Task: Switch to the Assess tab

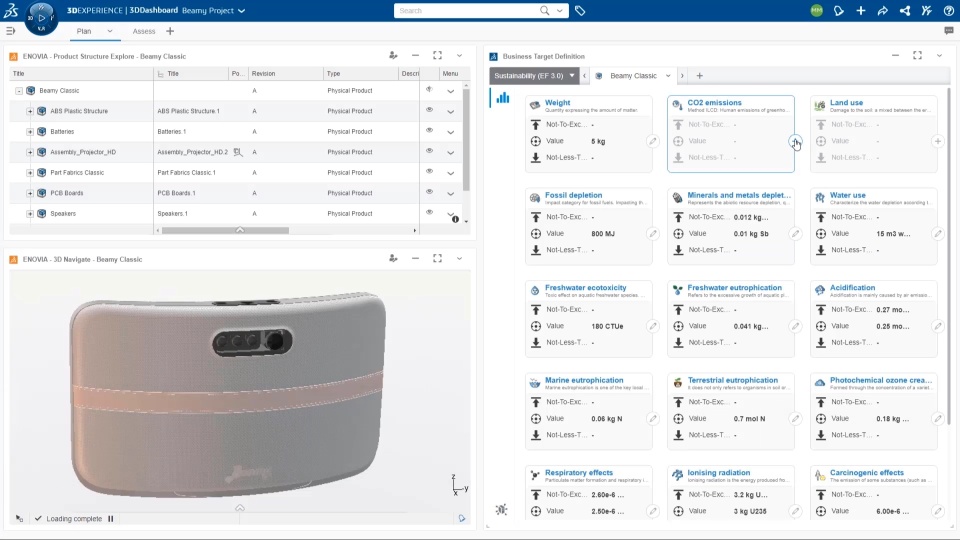Action: (144, 31)
